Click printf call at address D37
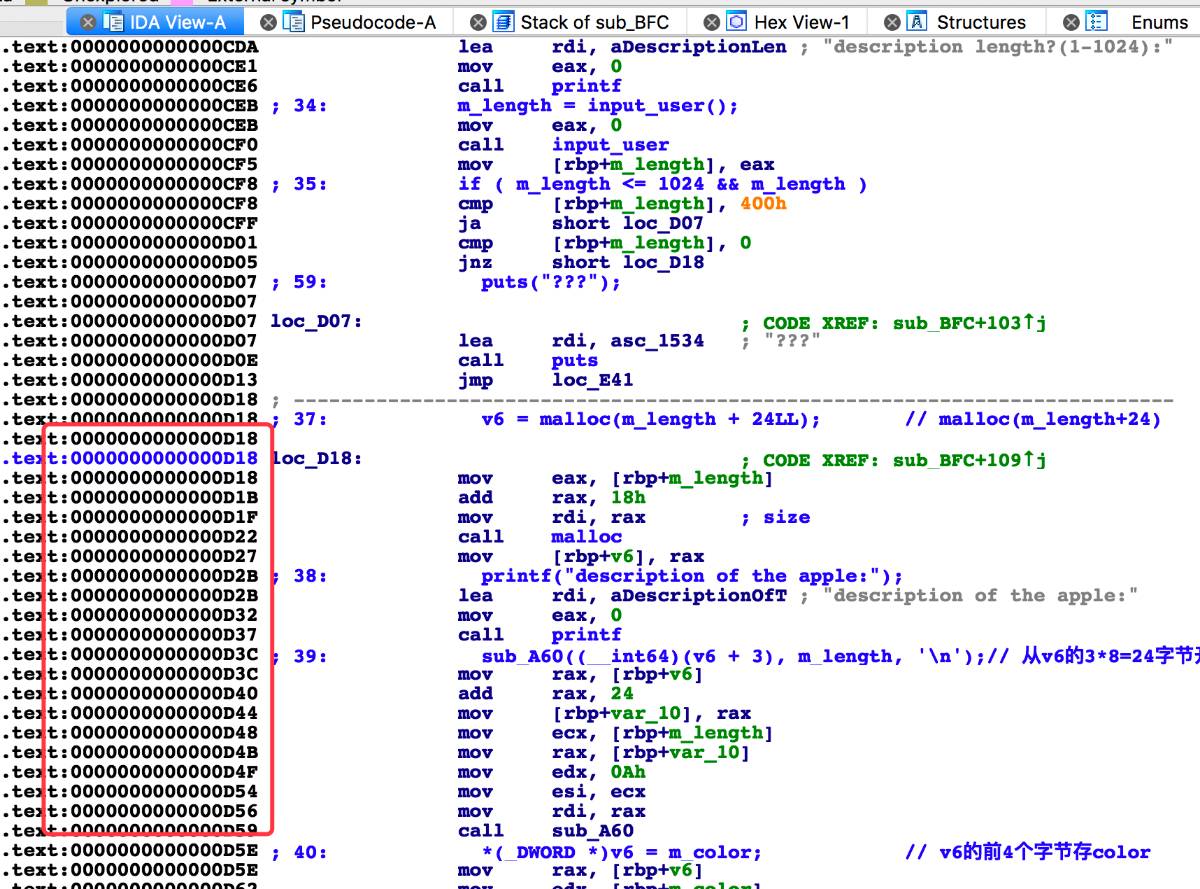The width and height of the screenshot is (1200, 889). pos(586,635)
